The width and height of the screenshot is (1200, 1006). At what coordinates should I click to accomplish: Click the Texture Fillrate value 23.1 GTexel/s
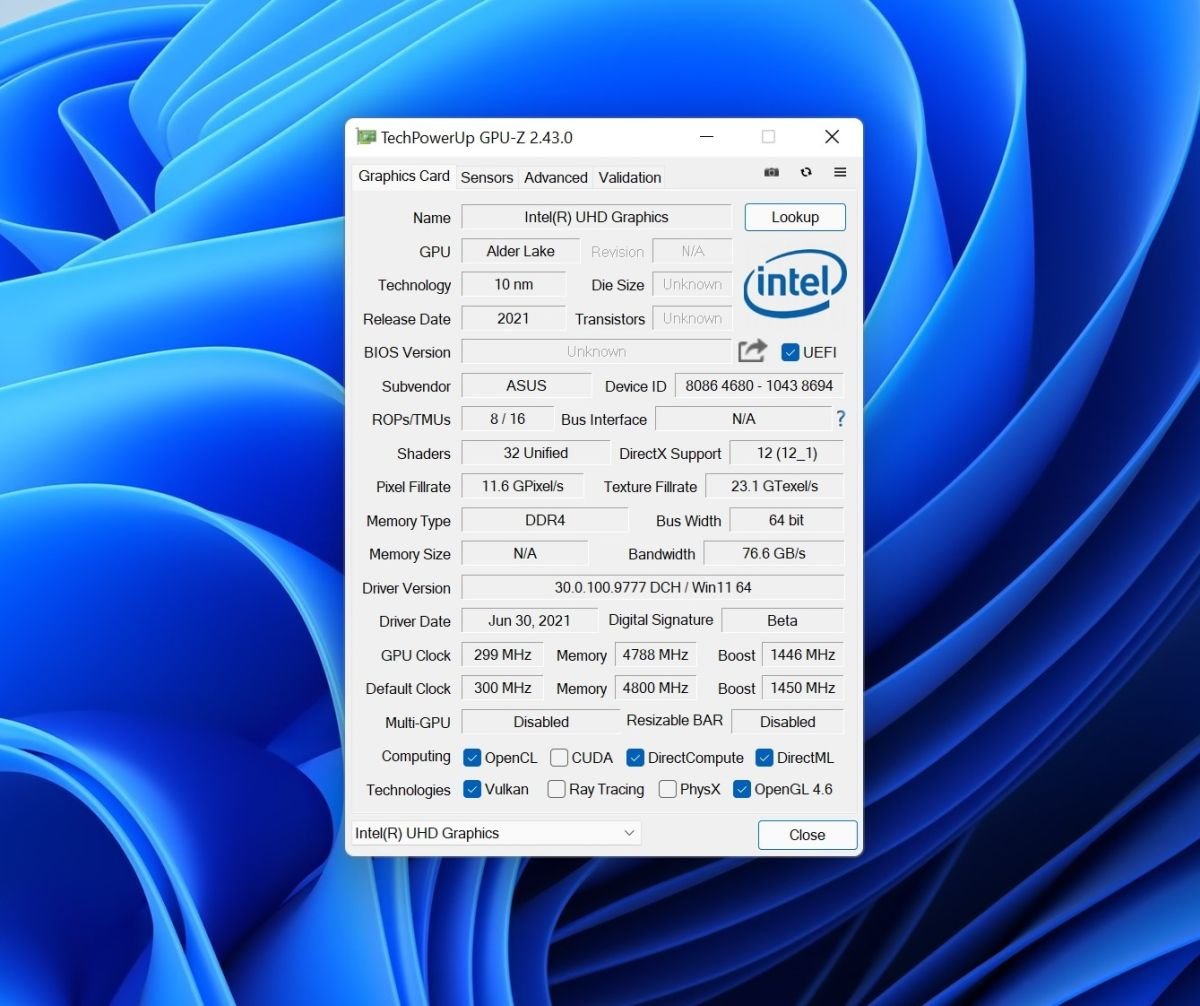click(774, 486)
